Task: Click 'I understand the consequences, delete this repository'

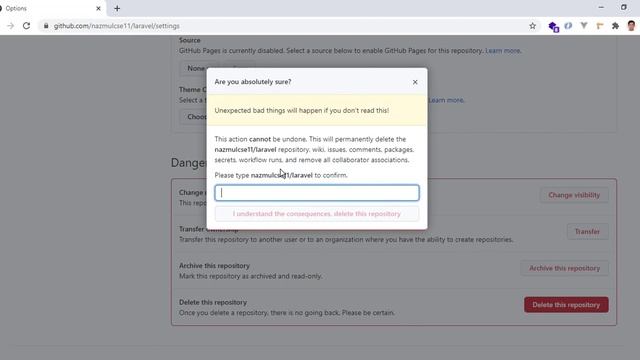Action: 317,214
